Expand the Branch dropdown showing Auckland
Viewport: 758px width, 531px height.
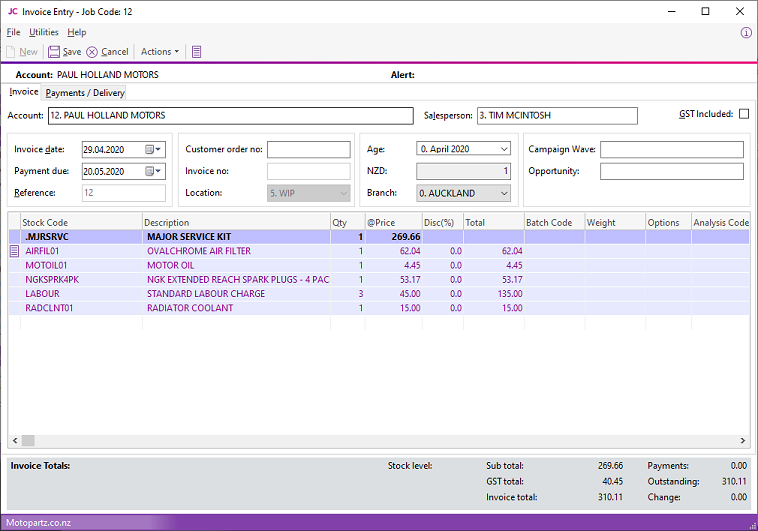pos(502,193)
